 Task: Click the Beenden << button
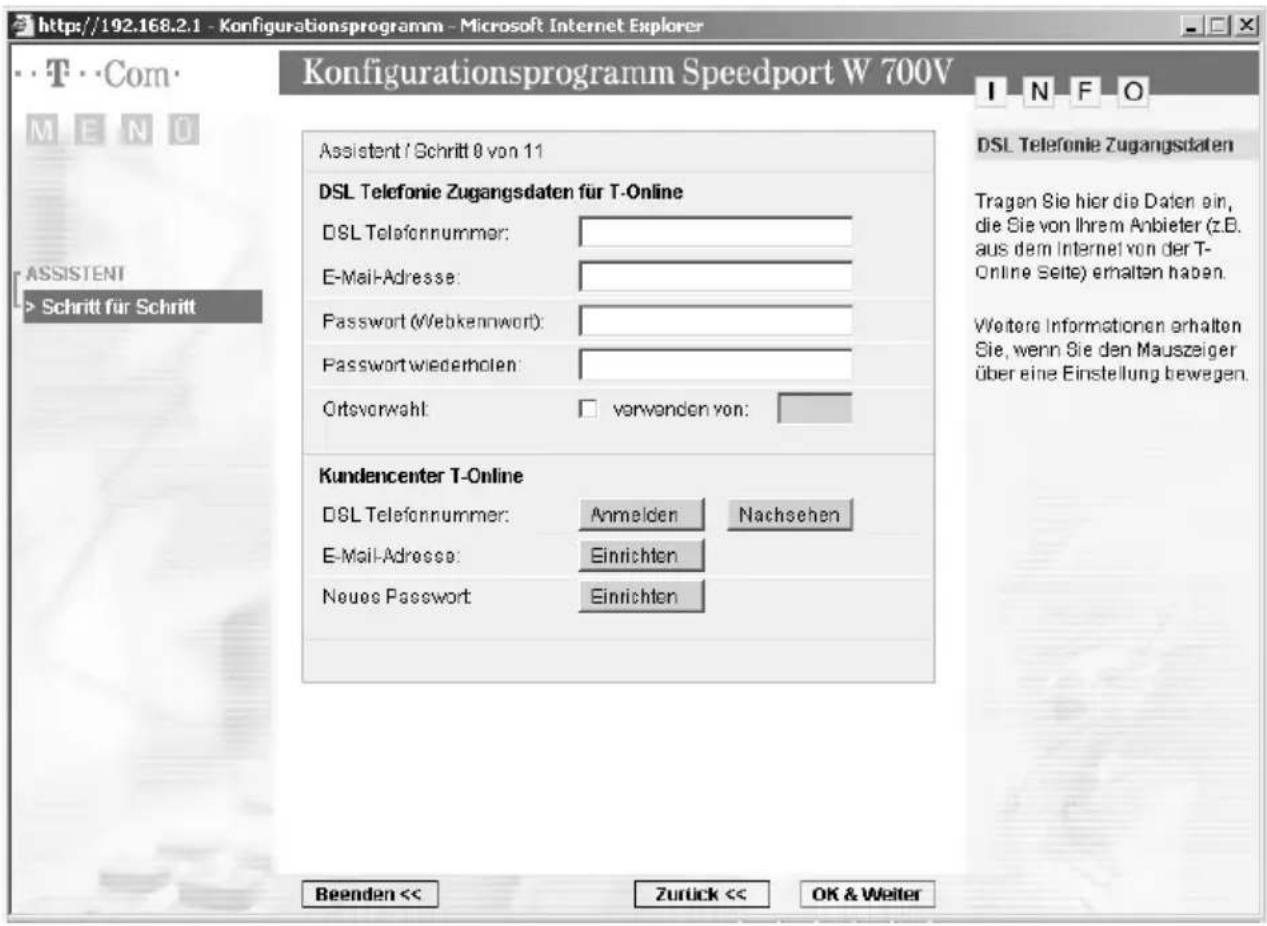click(369, 893)
